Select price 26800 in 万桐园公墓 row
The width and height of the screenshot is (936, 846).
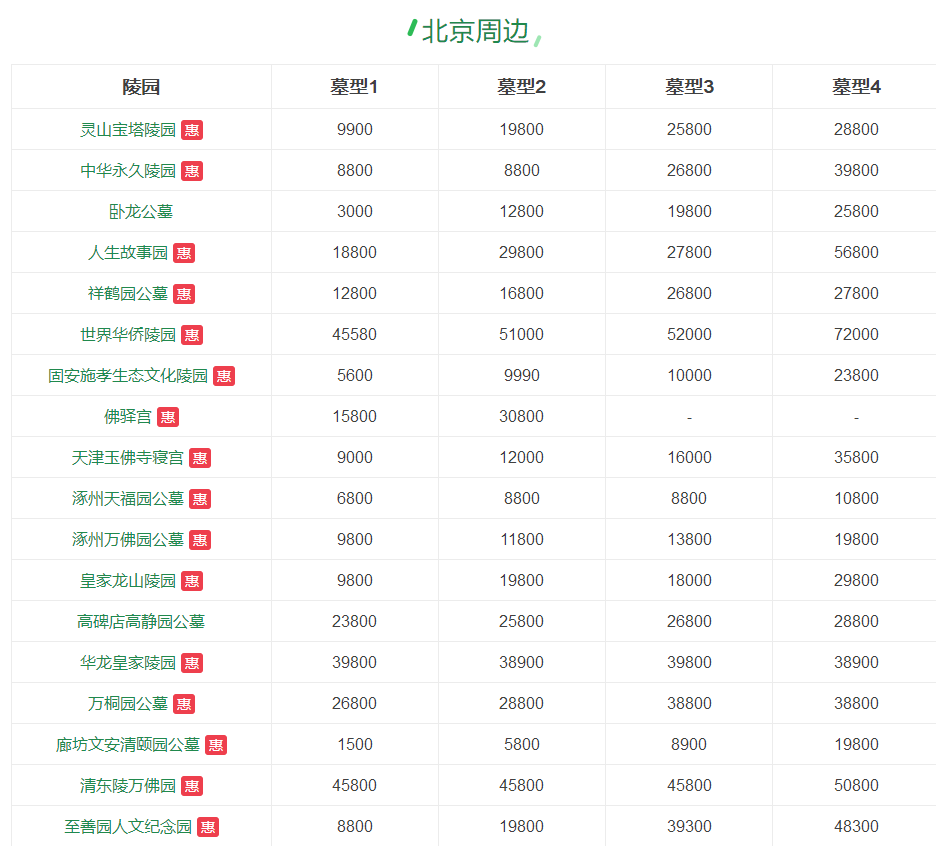[355, 703]
